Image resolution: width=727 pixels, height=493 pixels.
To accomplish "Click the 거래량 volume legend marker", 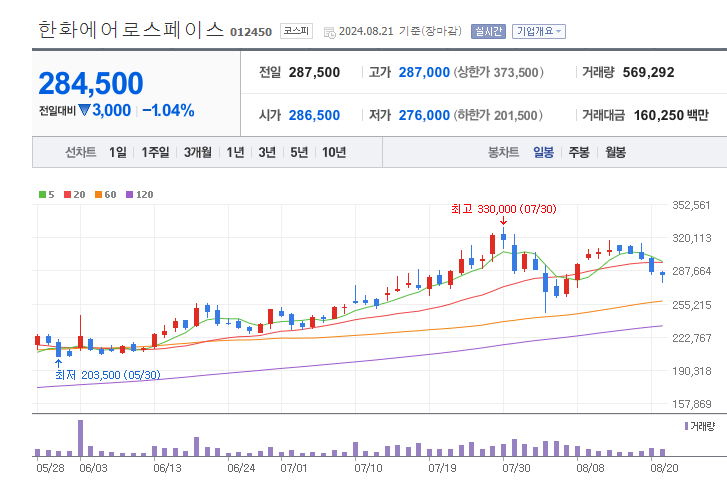I will [x=687, y=426].
